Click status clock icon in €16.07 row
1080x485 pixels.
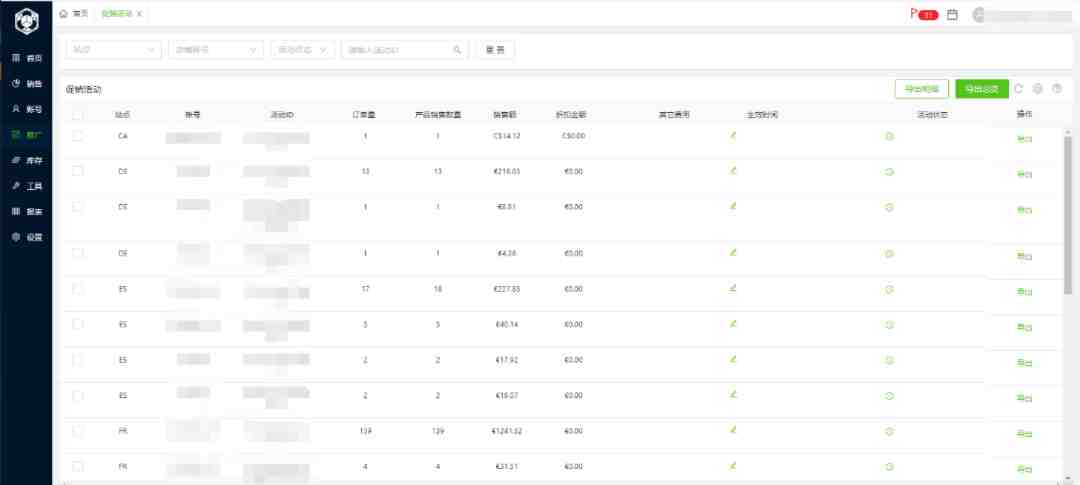pyautogui.click(x=889, y=396)
